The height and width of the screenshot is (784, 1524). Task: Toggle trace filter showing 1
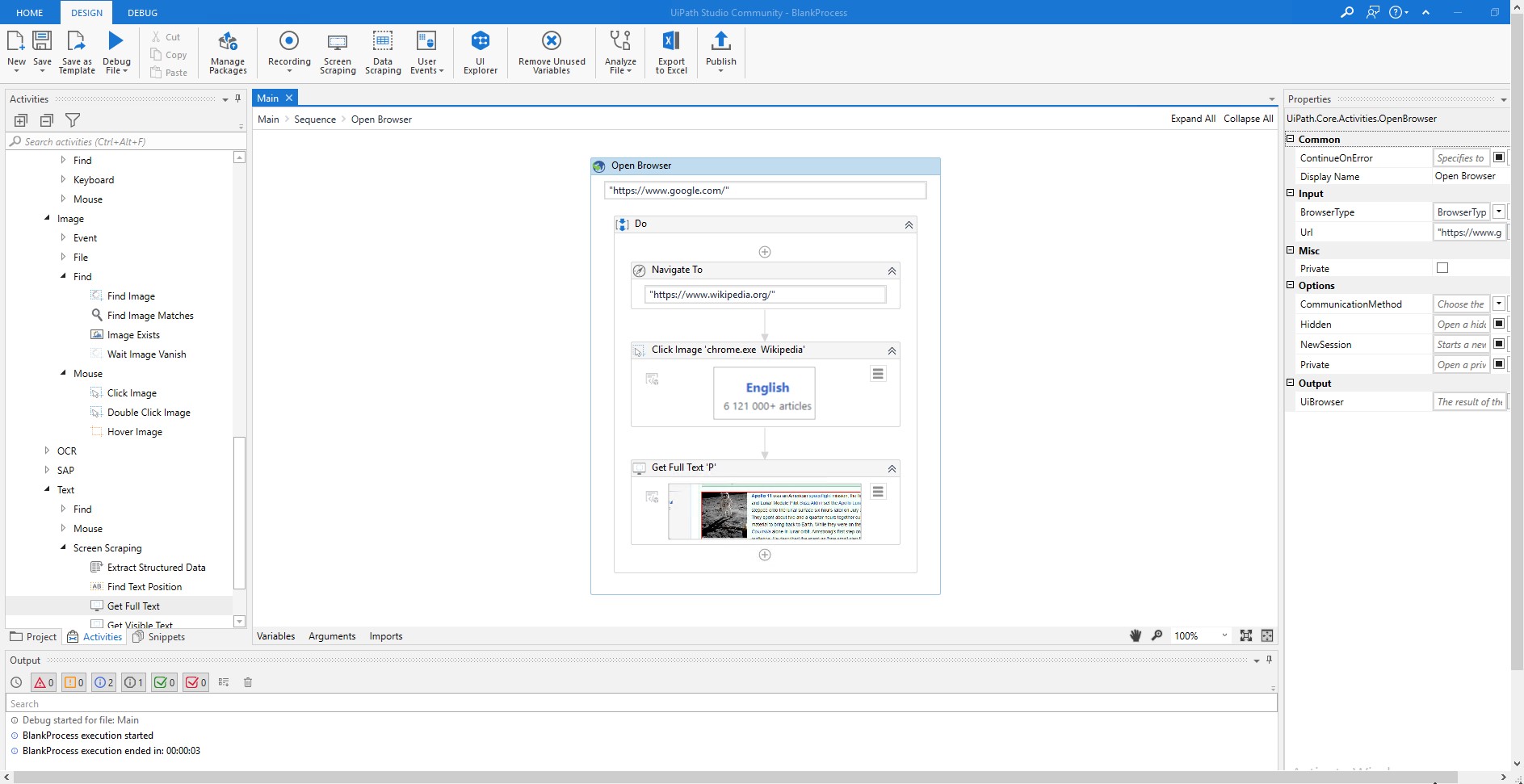click(134, 682)
